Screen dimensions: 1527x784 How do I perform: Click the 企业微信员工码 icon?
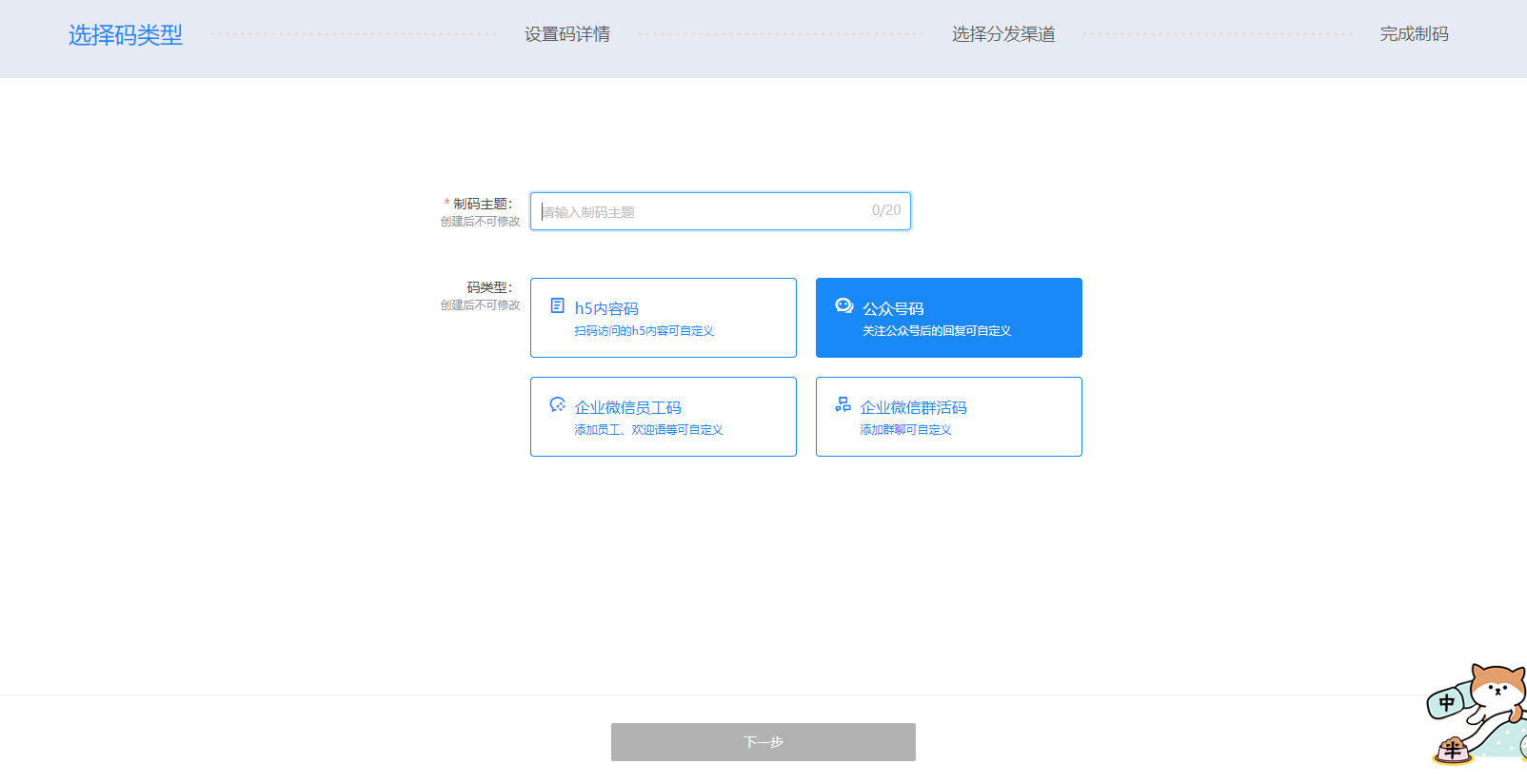(558, 405)
